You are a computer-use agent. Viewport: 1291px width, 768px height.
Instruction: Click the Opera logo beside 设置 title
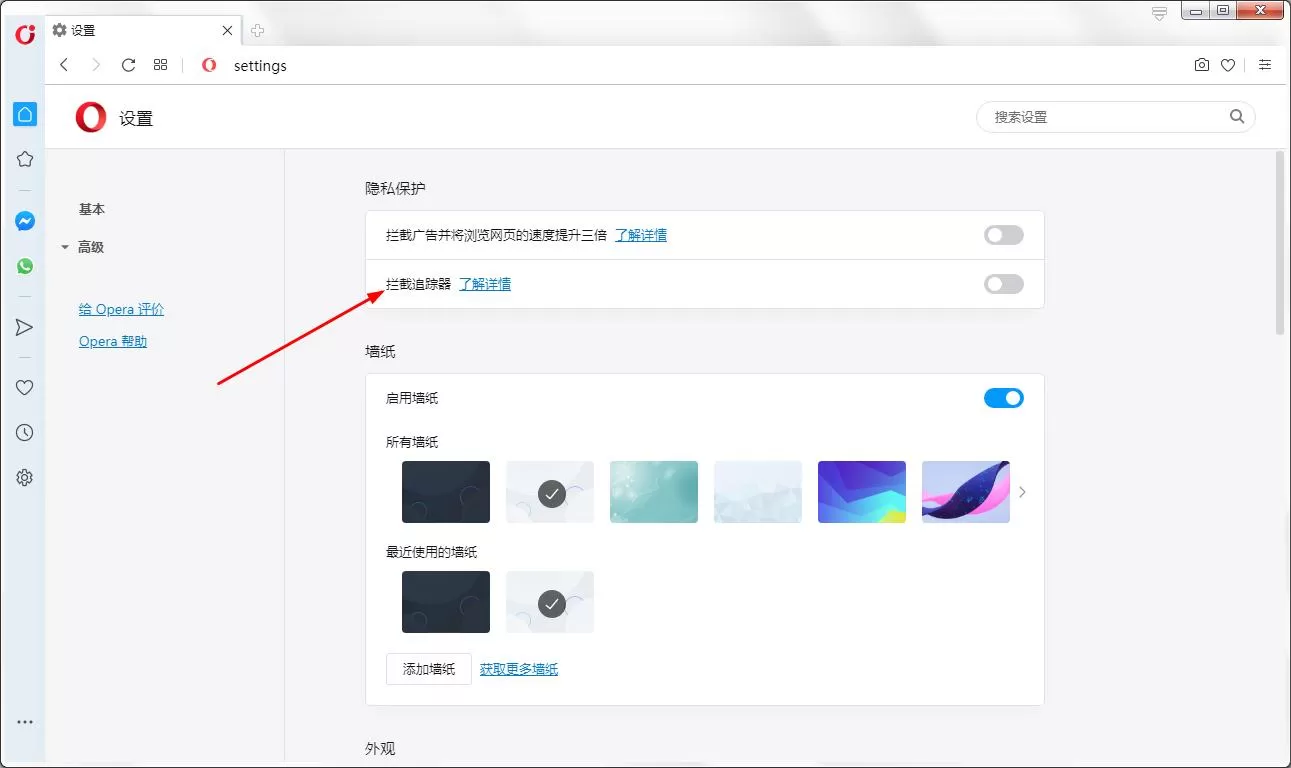[91, 118]
